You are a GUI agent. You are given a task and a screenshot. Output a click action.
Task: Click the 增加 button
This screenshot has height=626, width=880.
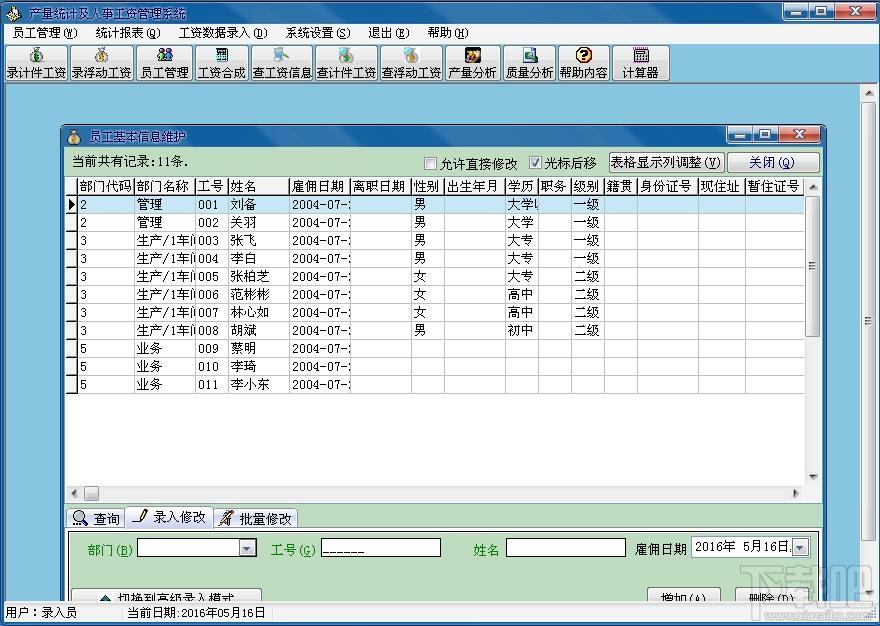point(683,595)
